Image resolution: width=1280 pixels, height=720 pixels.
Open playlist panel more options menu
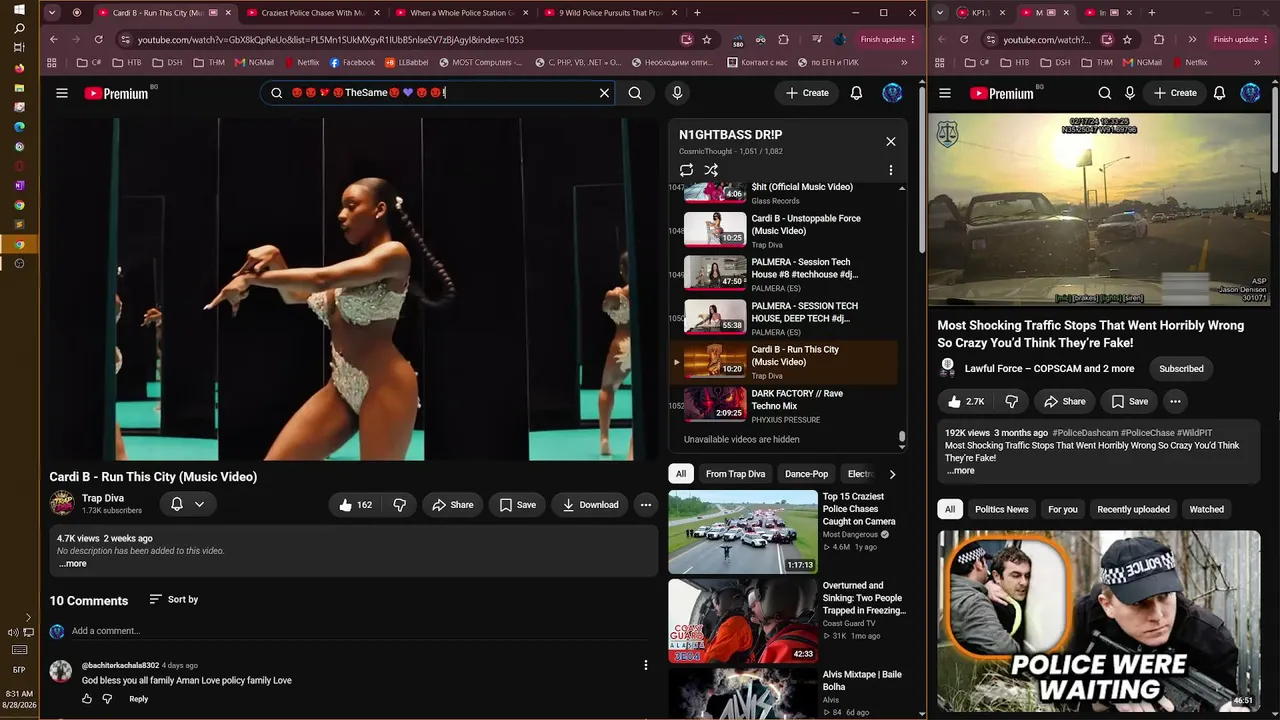pyautogui.click(x=891, y=170)
